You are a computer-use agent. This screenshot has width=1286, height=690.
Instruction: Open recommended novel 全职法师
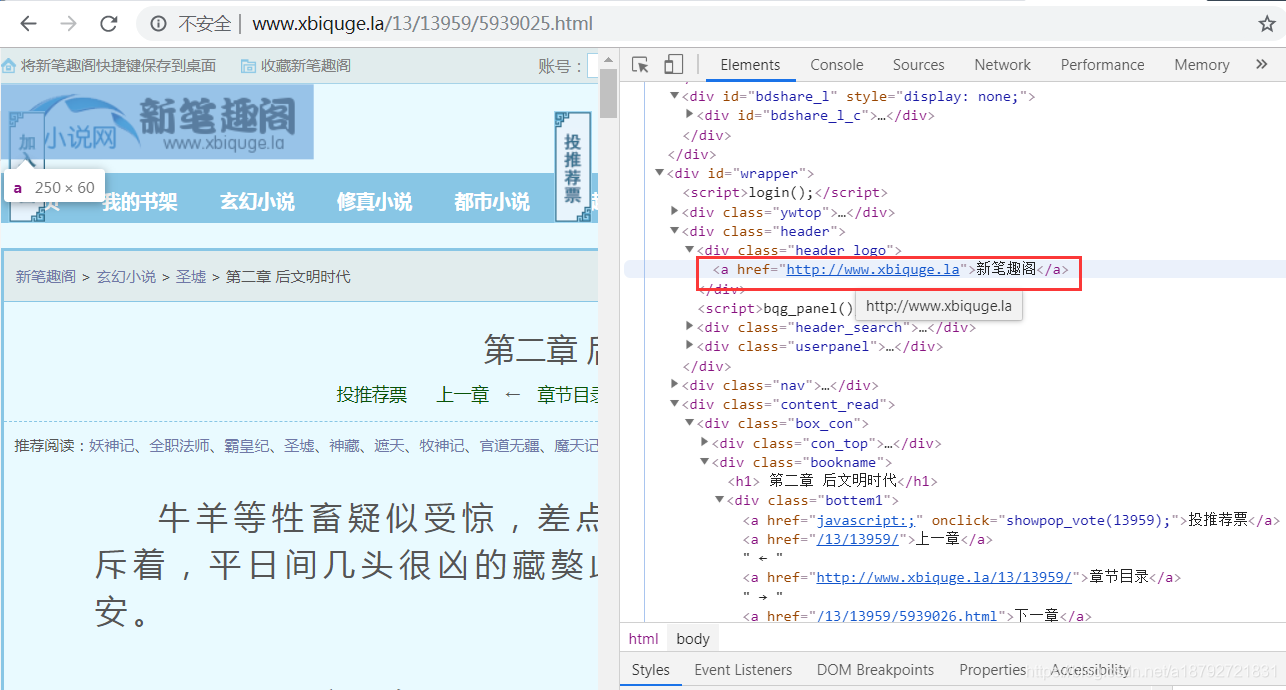[x=180, y=446]
